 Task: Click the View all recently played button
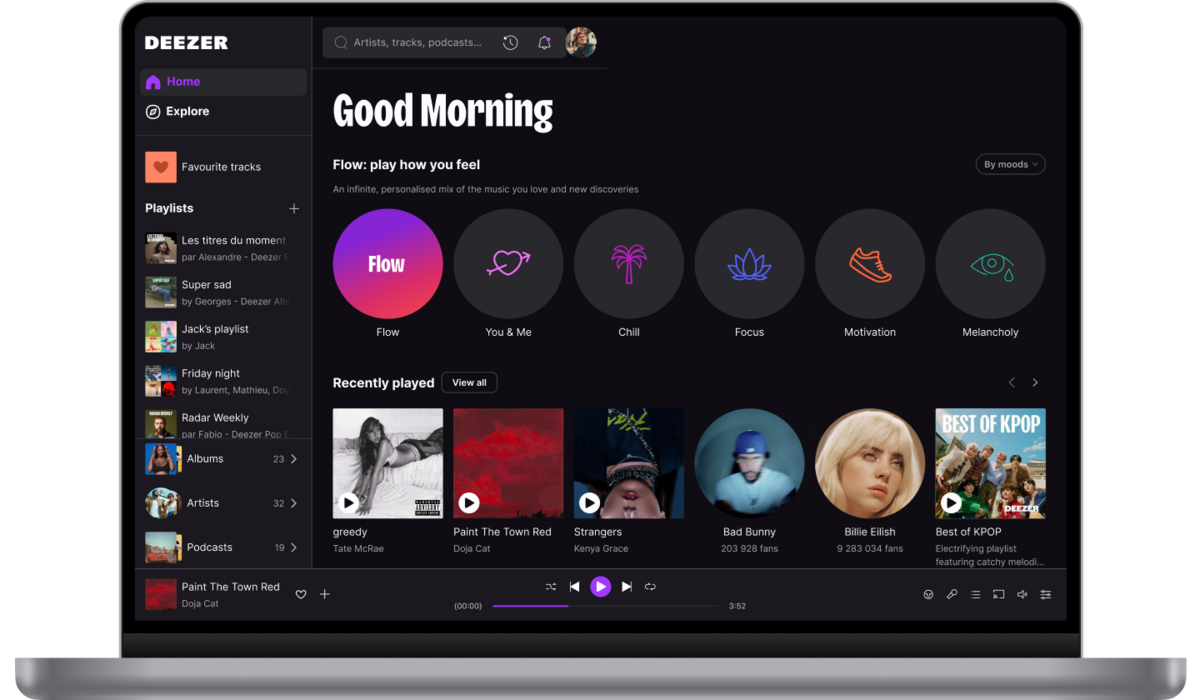point(469,382)
